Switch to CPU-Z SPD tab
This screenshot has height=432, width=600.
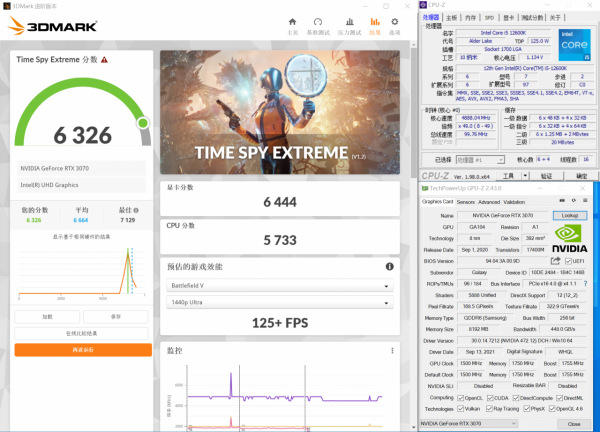[x=489, y=18]
